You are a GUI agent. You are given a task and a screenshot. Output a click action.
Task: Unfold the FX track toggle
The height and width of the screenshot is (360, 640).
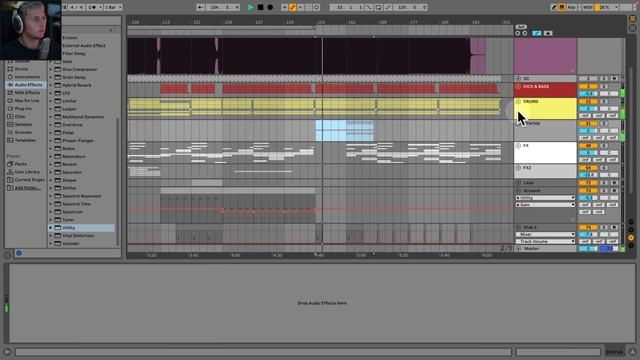518,146
